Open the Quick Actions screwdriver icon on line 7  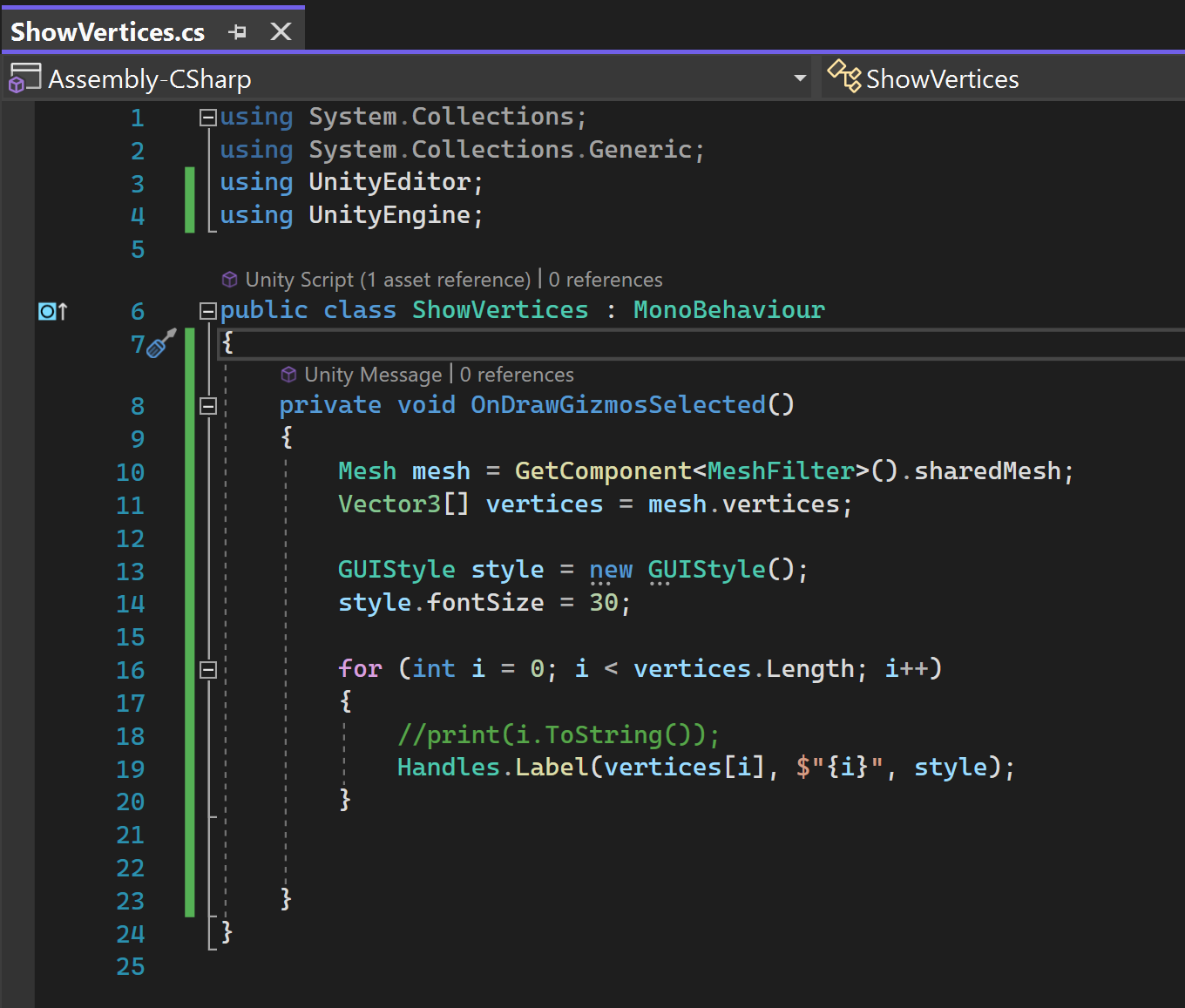[160, 344]
